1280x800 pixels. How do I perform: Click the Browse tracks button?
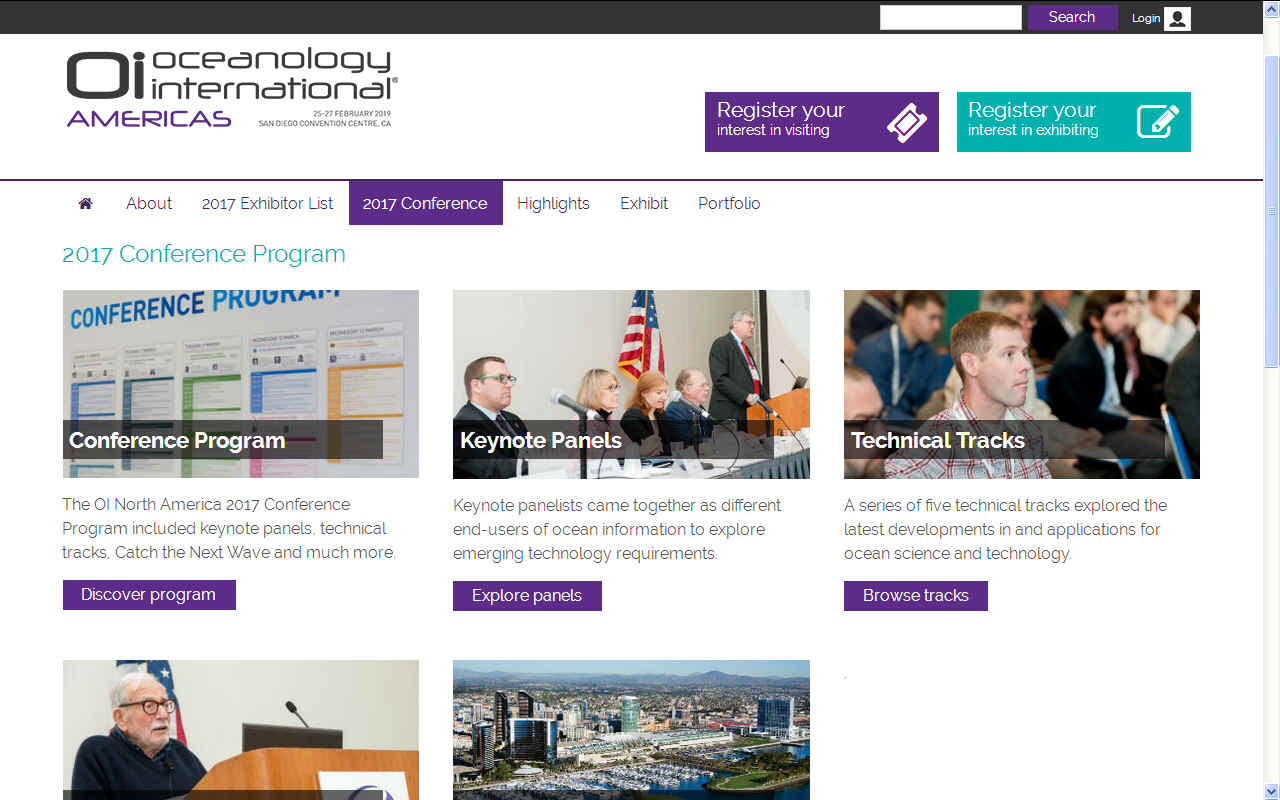pyautogui.click(x=916, y=595)
